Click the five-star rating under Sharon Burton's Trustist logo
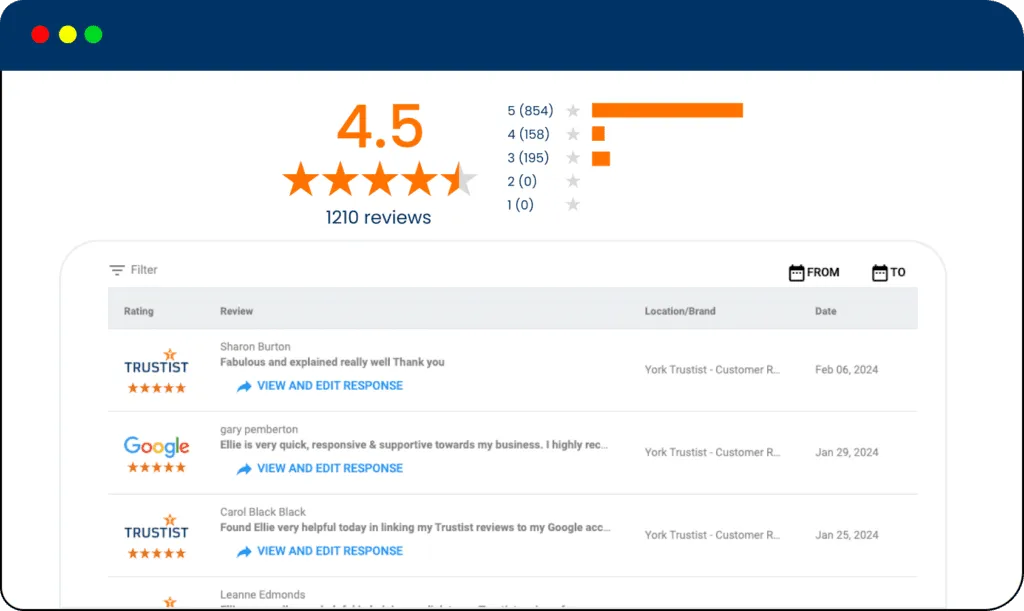 [157, 388]
